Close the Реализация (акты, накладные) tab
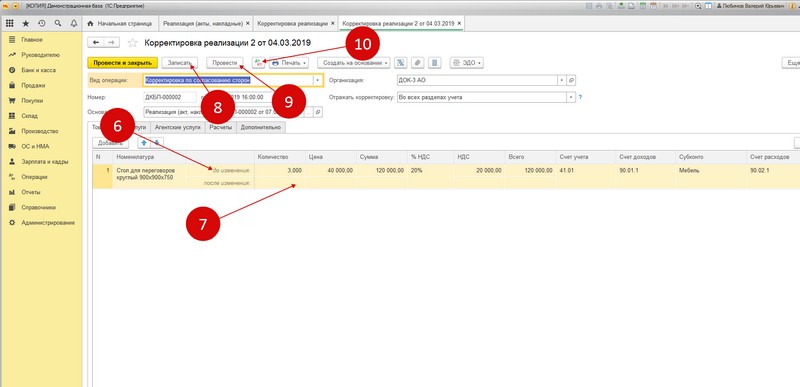800x387 pixels. (248, 23)
